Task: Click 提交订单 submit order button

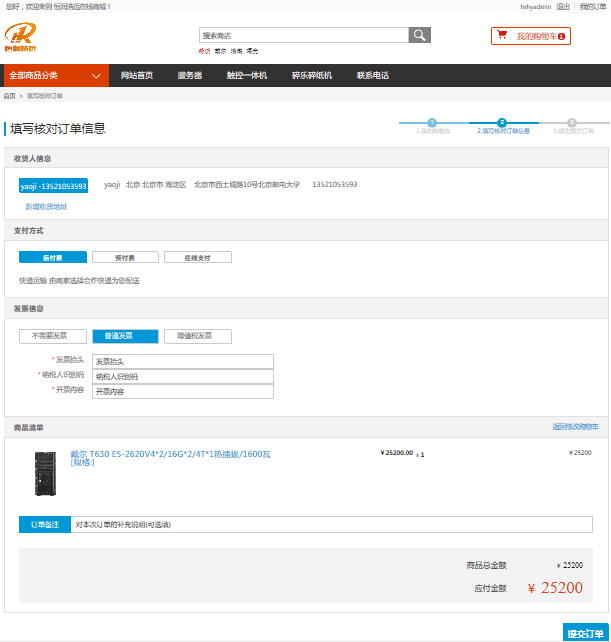Action: click(x=585, y=634)
